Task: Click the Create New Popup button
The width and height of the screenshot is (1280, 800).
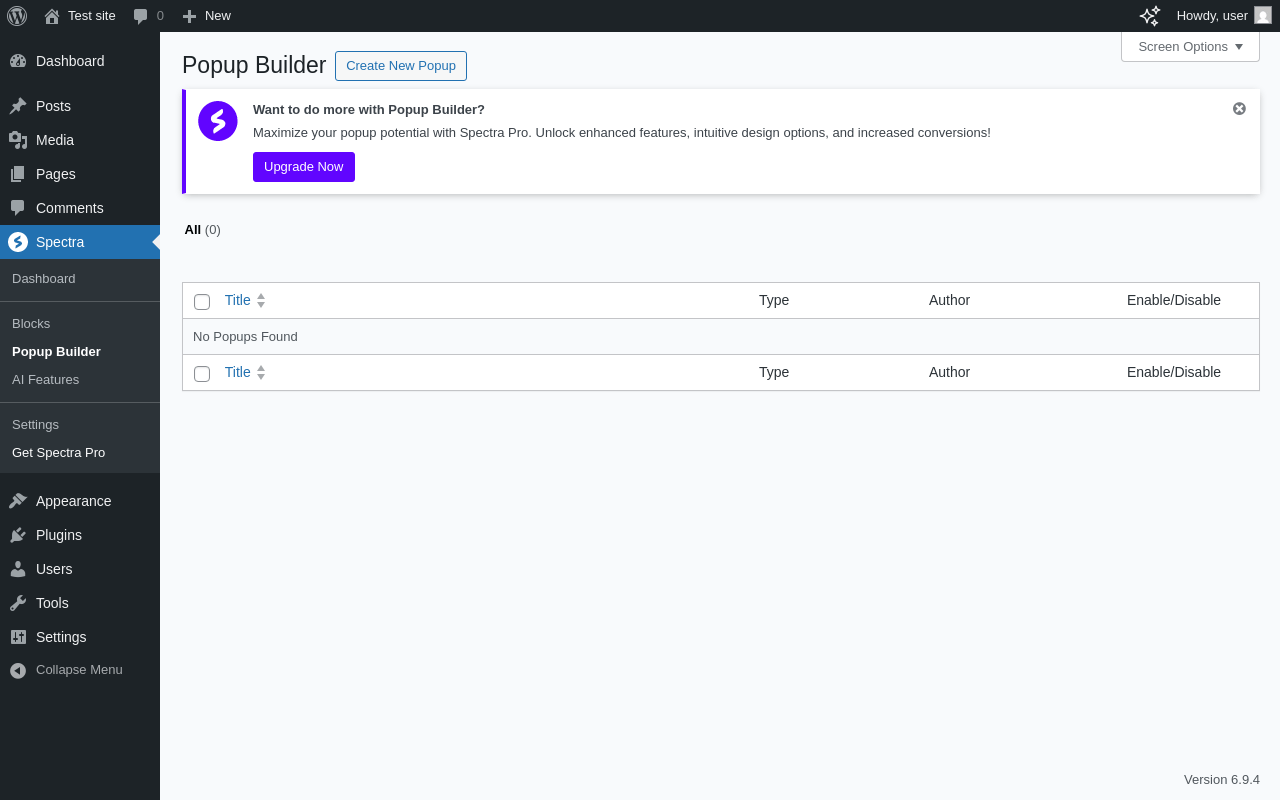Action: pos(401,66)
